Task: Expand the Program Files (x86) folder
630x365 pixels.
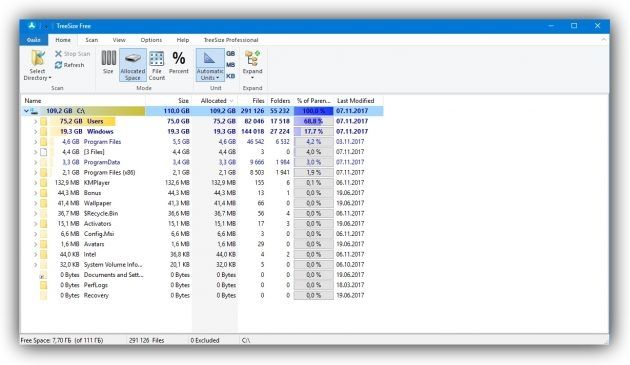Action: click(x=35, y=172)
